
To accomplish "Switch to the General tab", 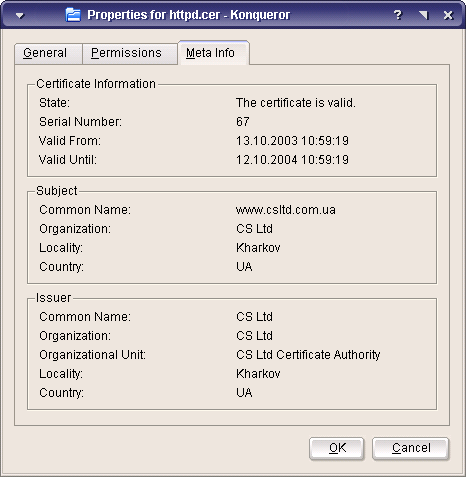I will point(49,53).
